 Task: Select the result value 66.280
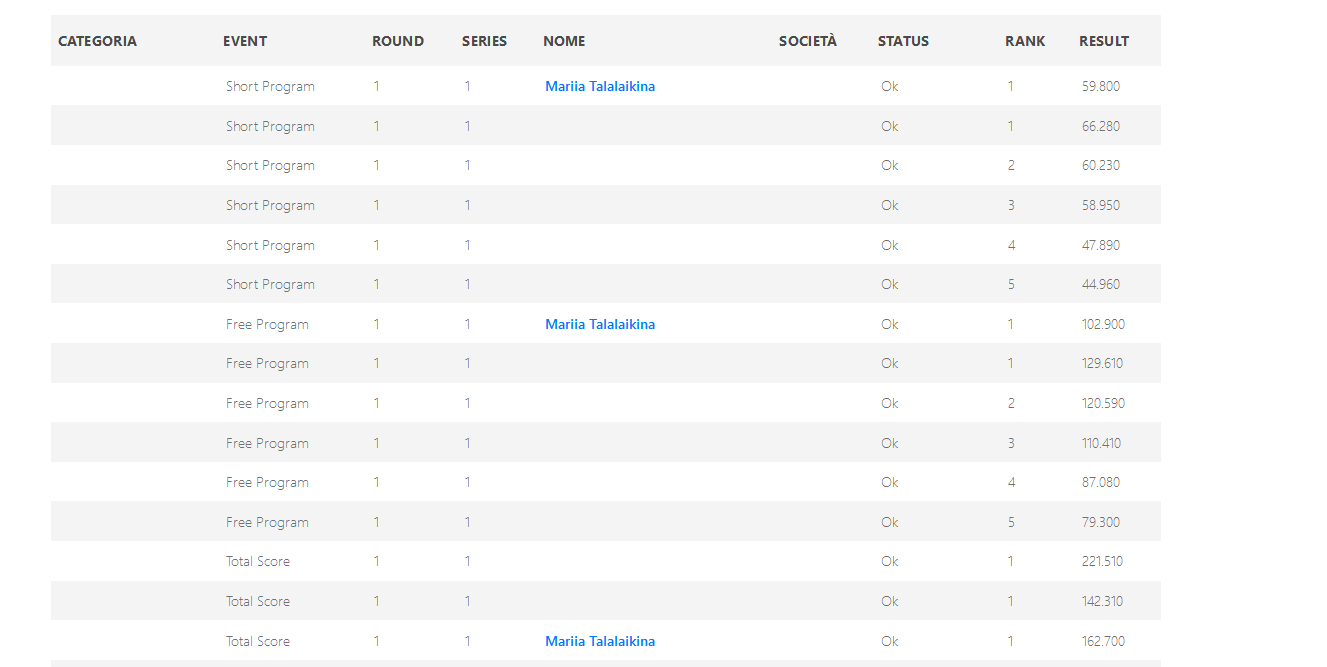click(1101, 126)
